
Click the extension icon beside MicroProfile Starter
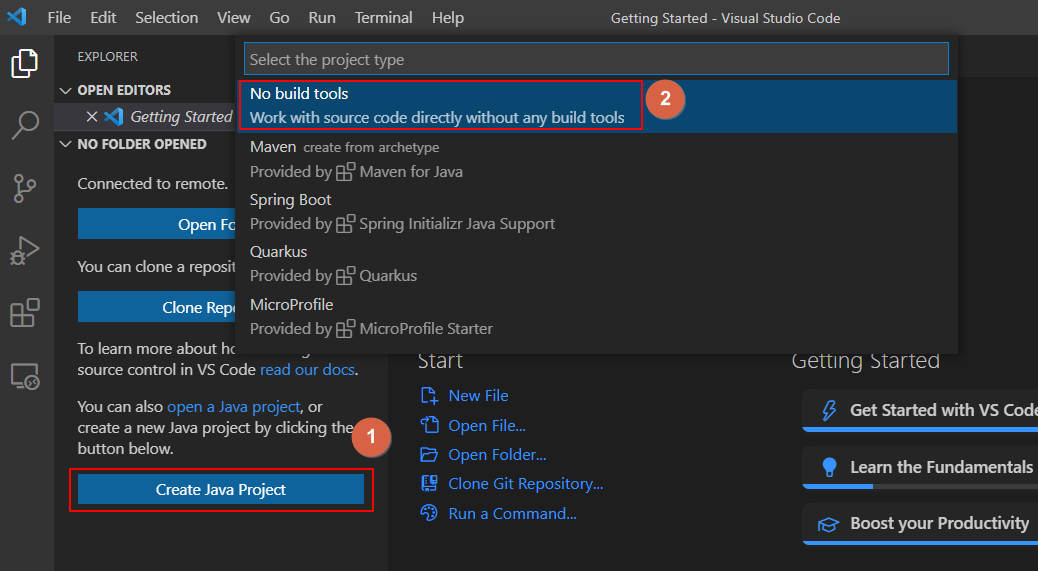coord(345,329)
